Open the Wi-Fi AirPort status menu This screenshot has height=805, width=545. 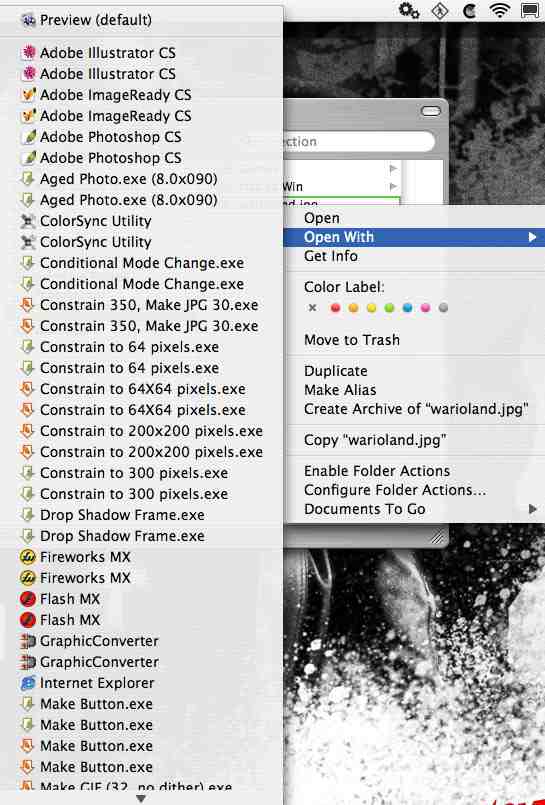coord(499,10)
